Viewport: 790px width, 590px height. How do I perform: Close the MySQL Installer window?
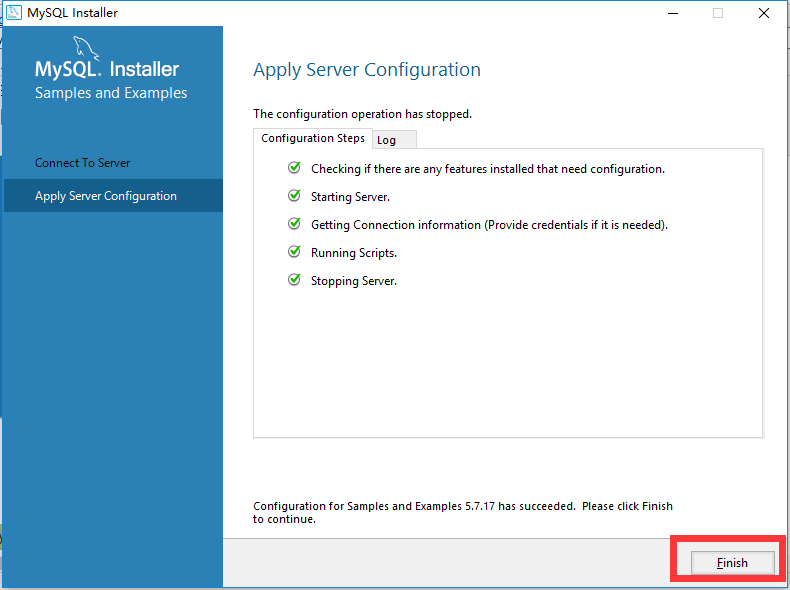tap(765, 13)
